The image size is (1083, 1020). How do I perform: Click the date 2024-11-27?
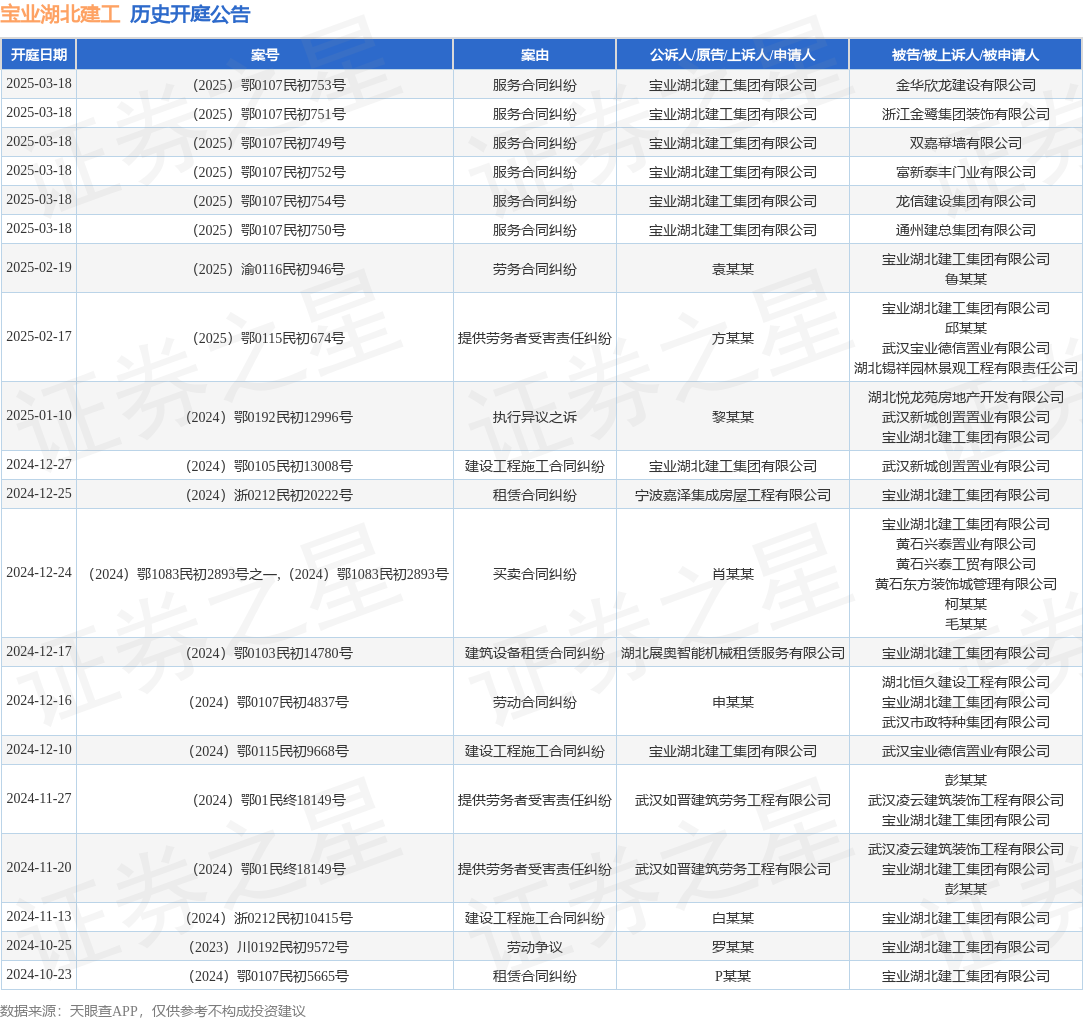39,798
